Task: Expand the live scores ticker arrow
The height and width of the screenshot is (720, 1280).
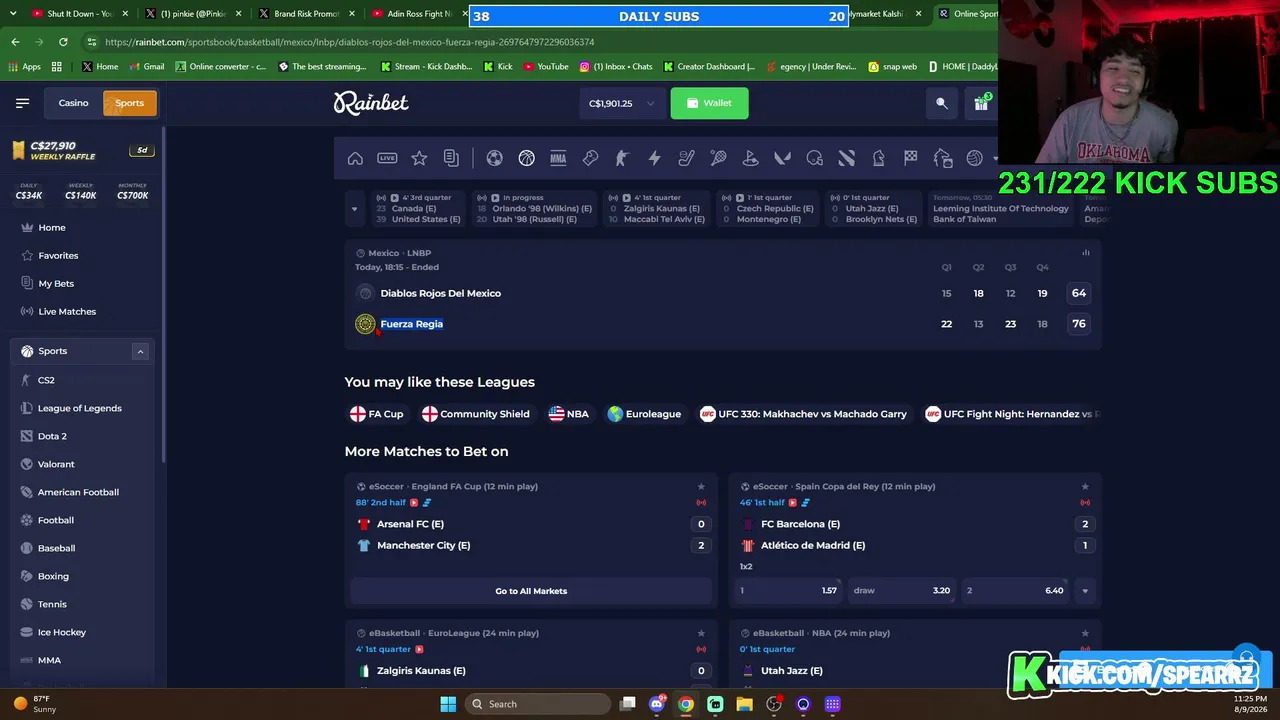Action: tap(354, 209)
